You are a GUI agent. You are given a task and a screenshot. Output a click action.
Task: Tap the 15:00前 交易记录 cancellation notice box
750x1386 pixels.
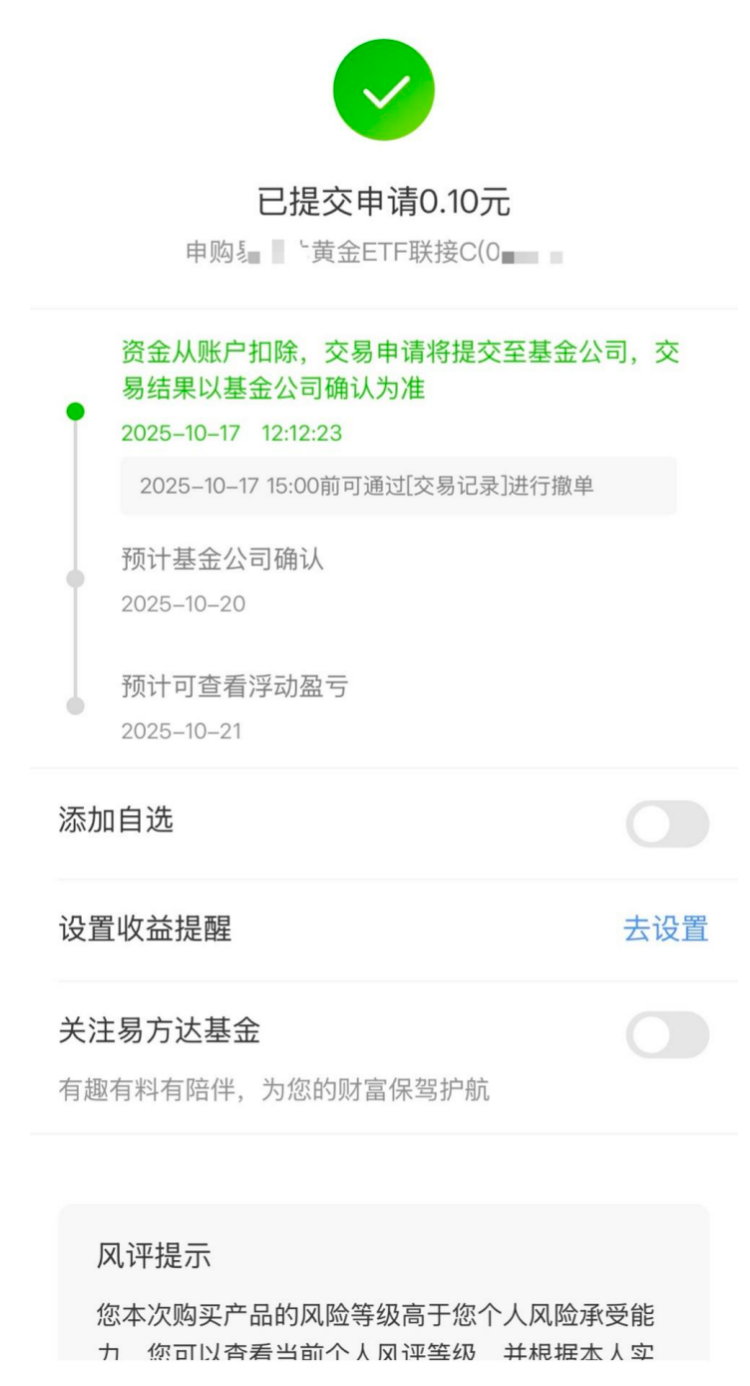click(x=398, y=486)
